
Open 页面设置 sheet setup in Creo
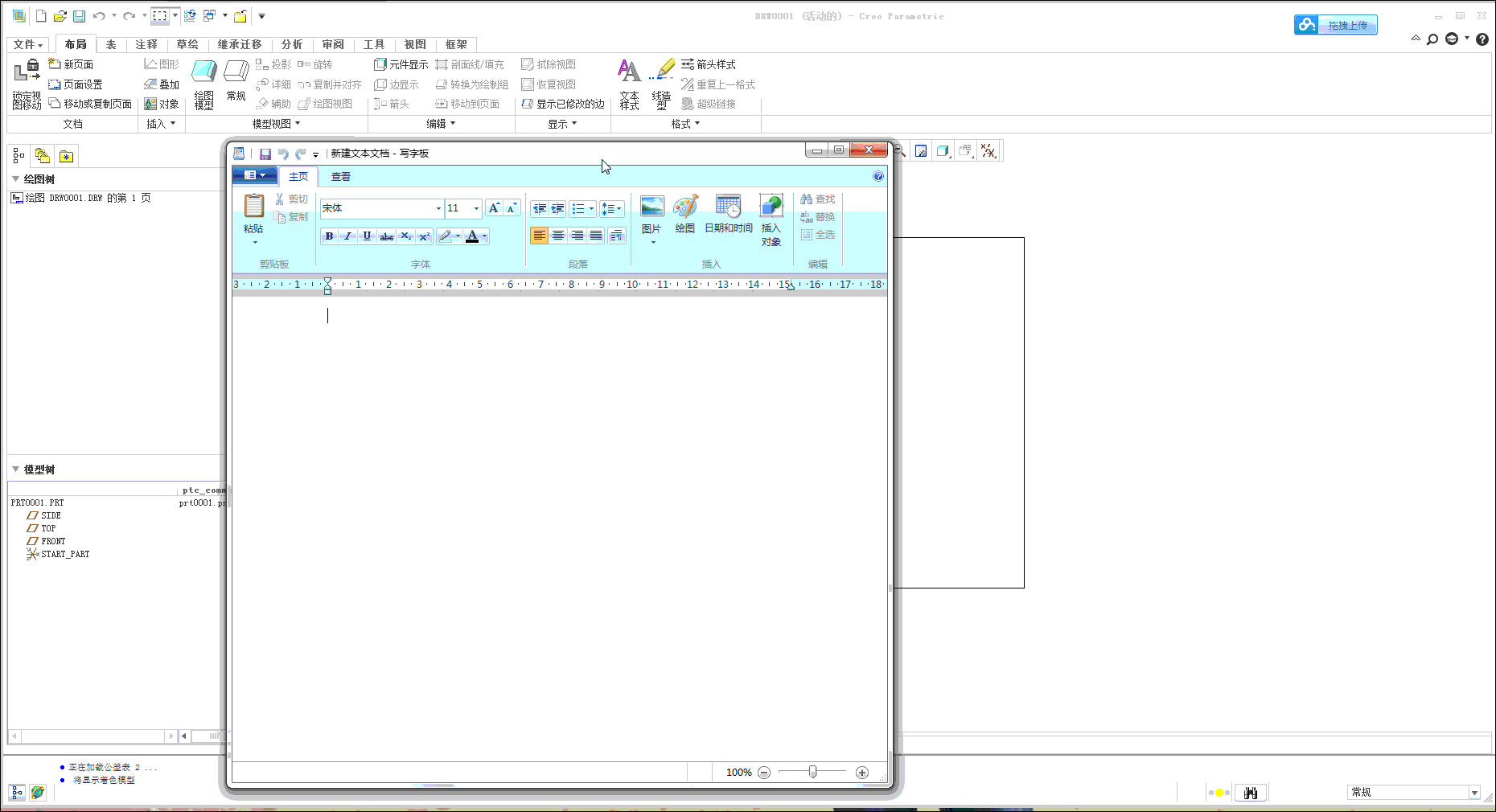pos(76,84)
